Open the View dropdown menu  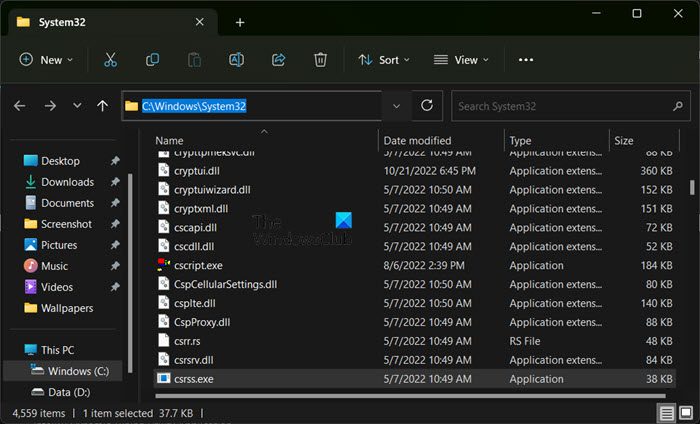coord(461,60)
